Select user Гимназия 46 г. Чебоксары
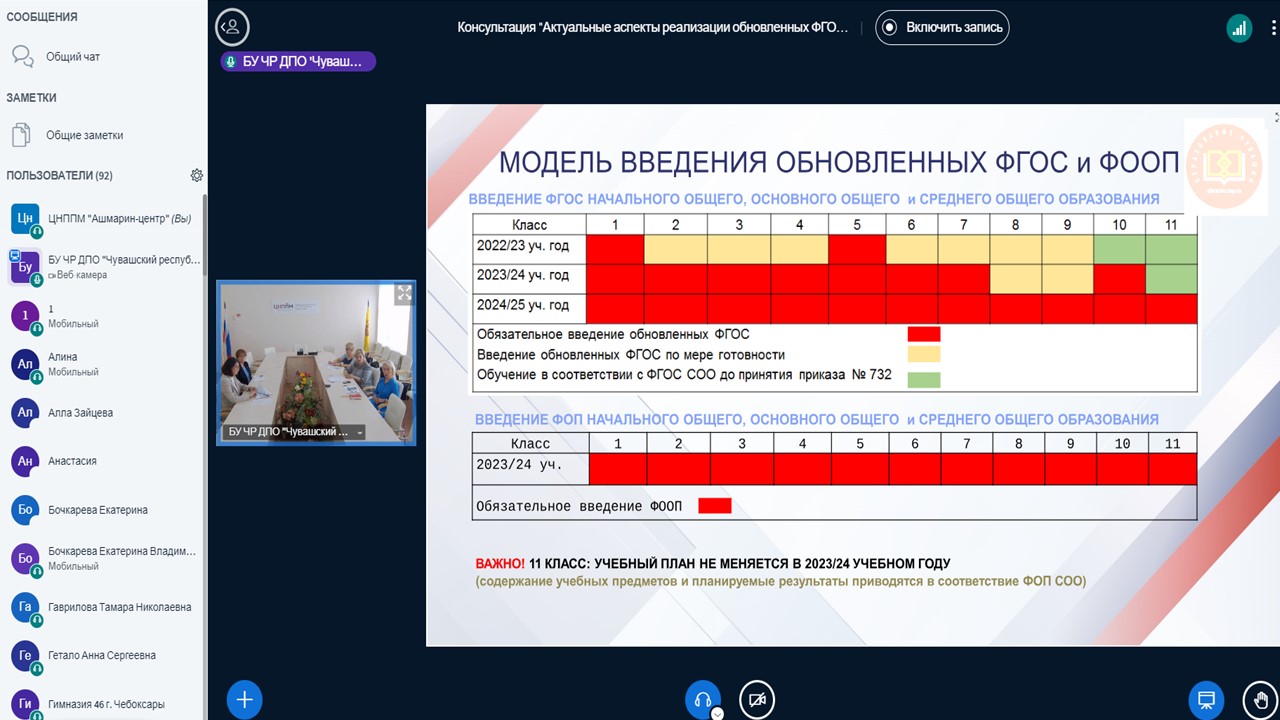The height and width of the screenshot is (720, 1280). [x=103, y=704]
